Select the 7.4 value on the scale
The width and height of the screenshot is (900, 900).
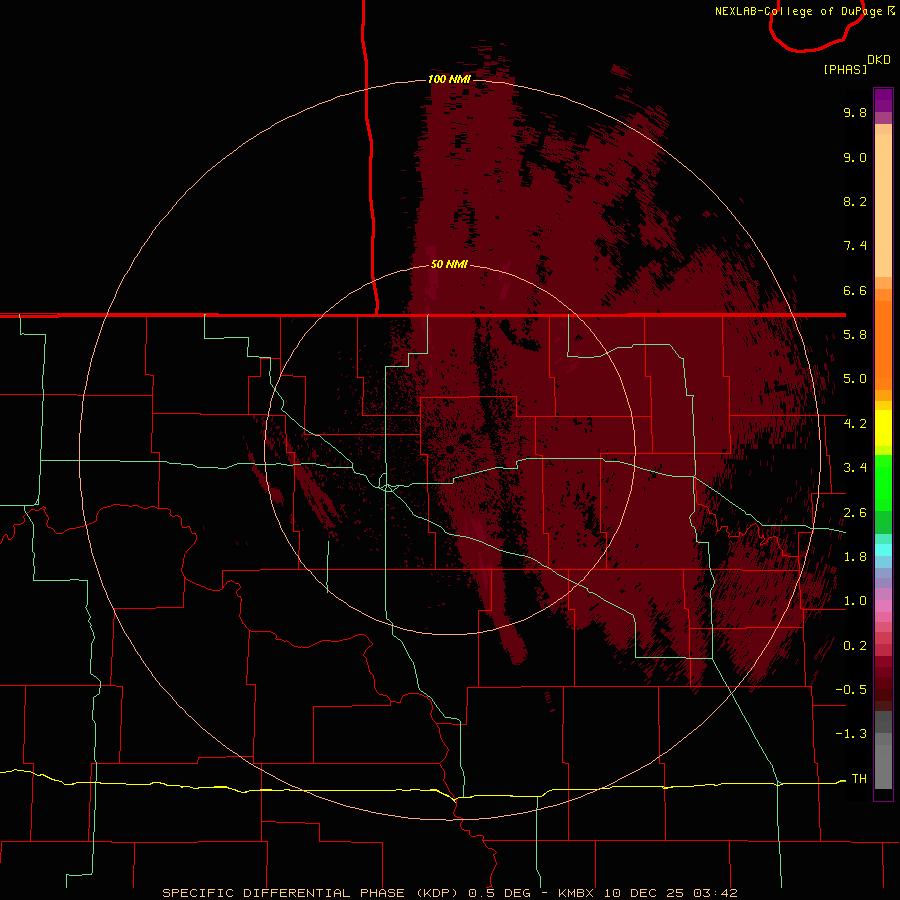pyautogui.click(x=855, y=246)
